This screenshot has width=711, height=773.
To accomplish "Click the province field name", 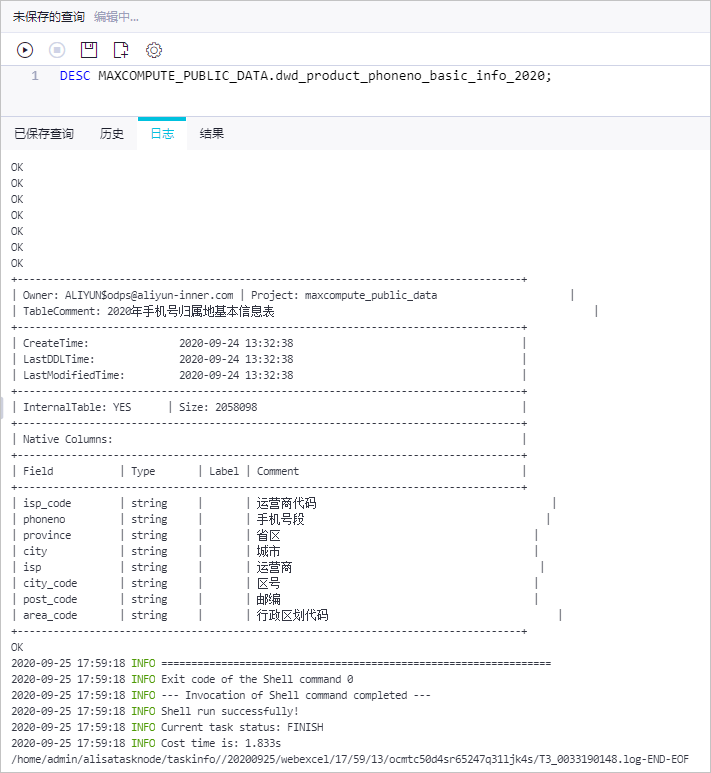I will pos(47,535).
